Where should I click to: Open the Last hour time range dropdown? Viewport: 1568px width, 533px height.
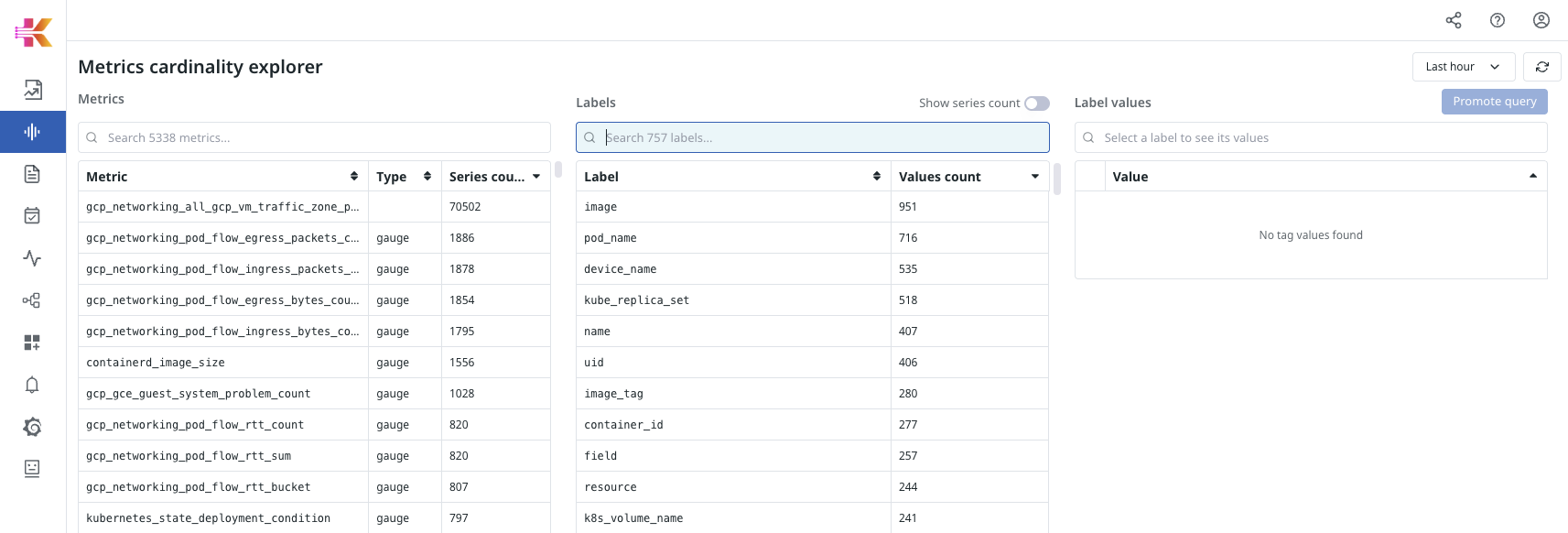[x=1464, y=67]
